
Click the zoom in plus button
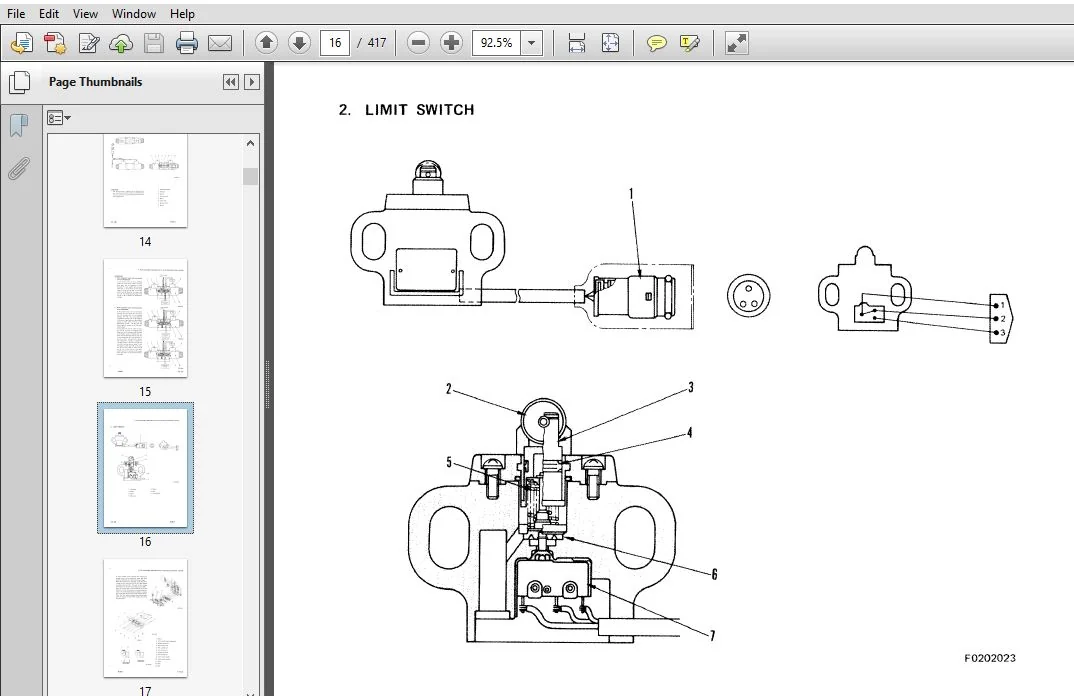451,43
